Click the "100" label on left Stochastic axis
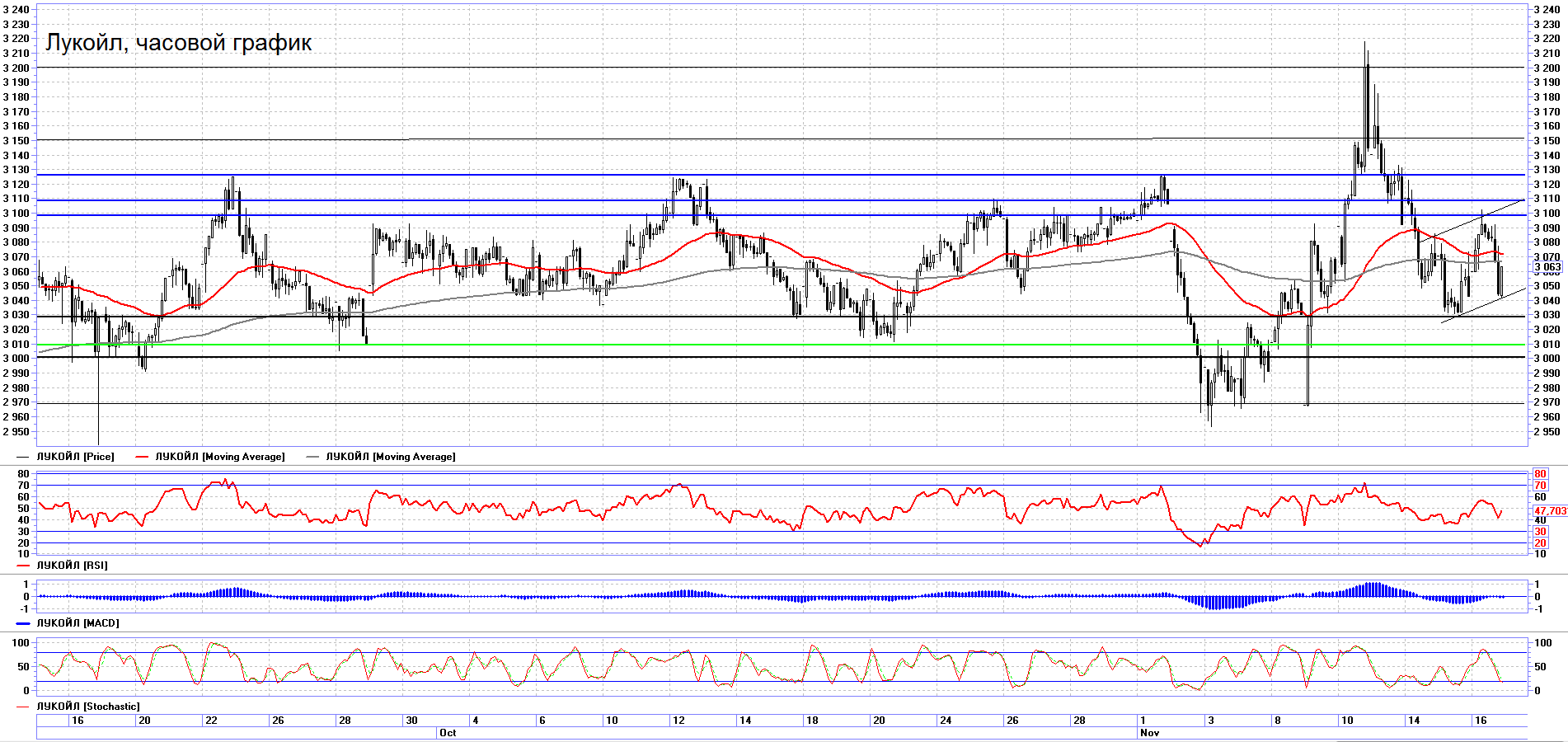This screenshot has width=1568, height=742. point(21,643)
